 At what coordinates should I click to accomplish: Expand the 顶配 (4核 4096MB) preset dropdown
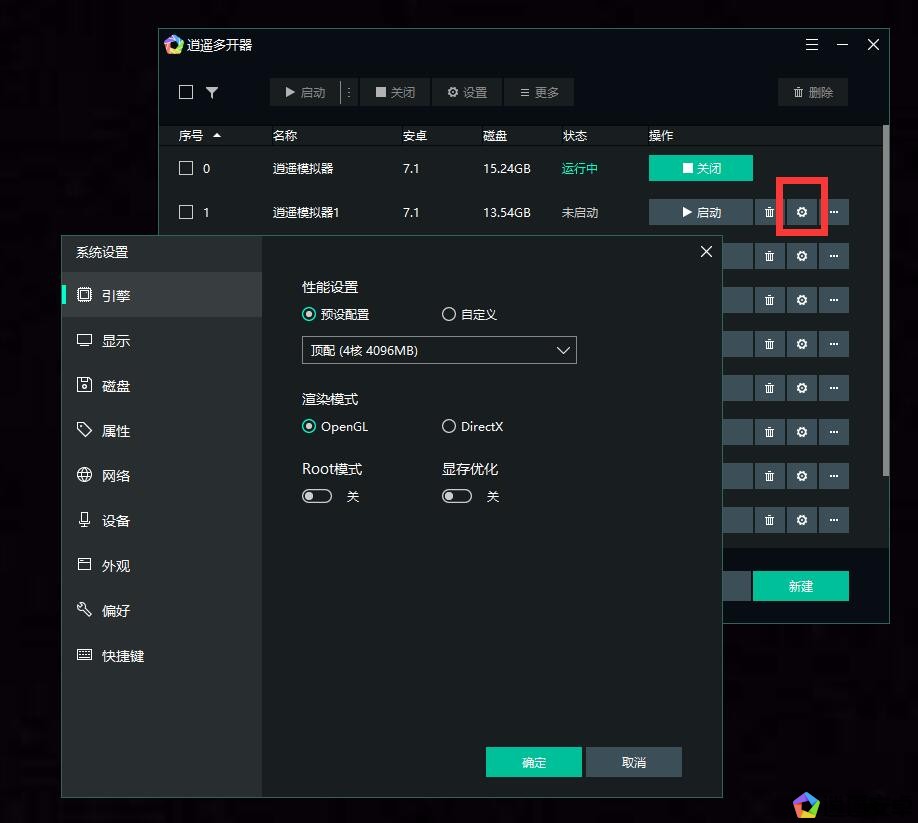(439, 350)
